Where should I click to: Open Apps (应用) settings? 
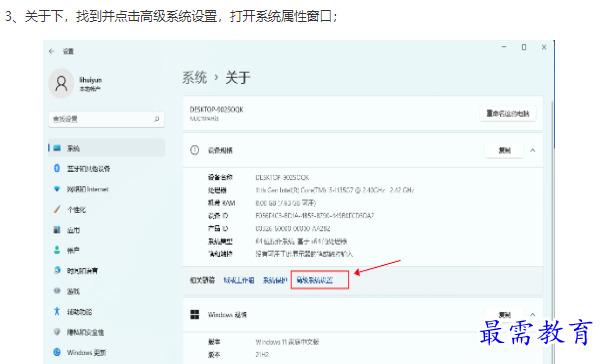point(73,230)
